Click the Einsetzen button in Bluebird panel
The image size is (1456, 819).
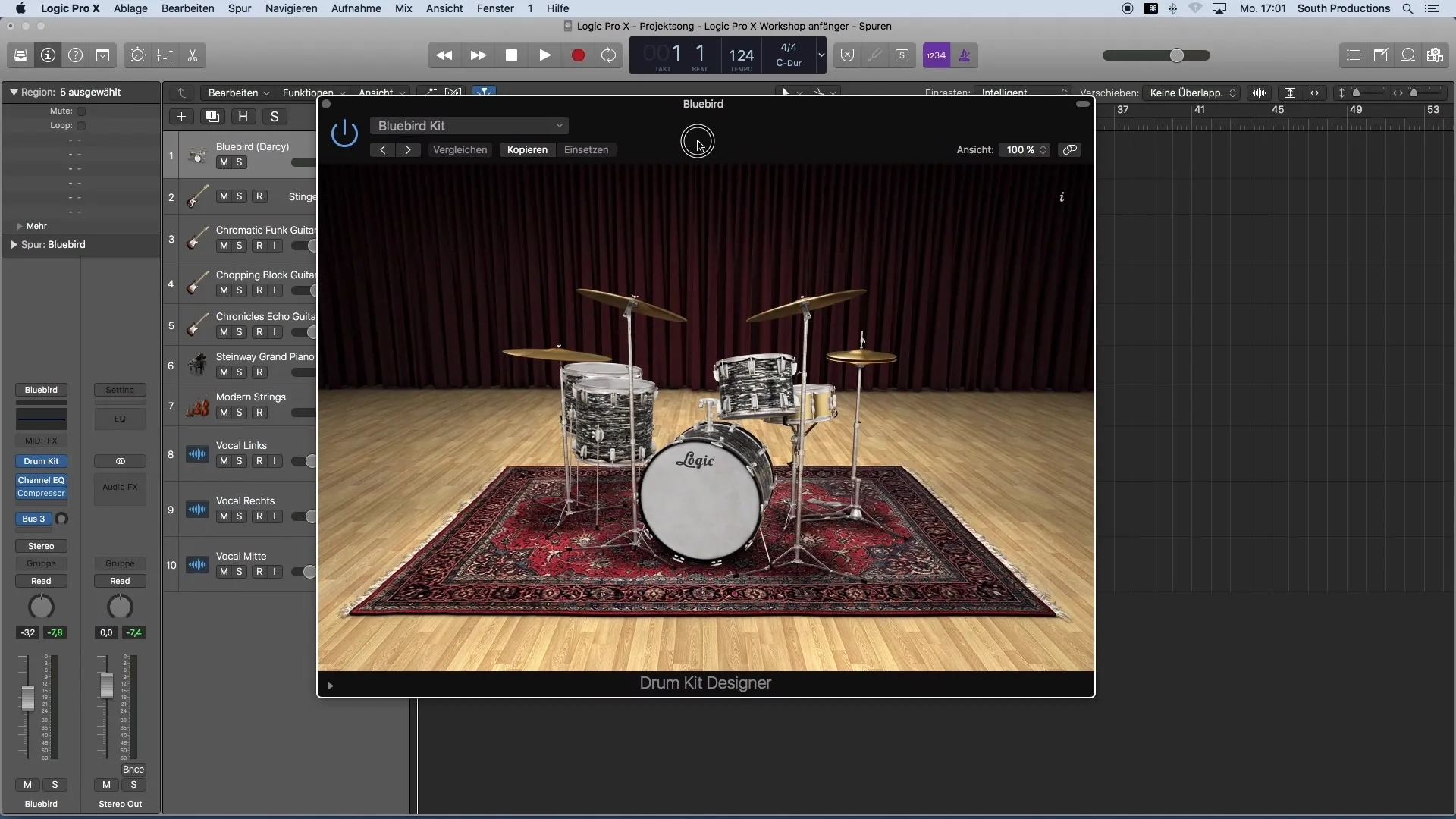[585, 149]
